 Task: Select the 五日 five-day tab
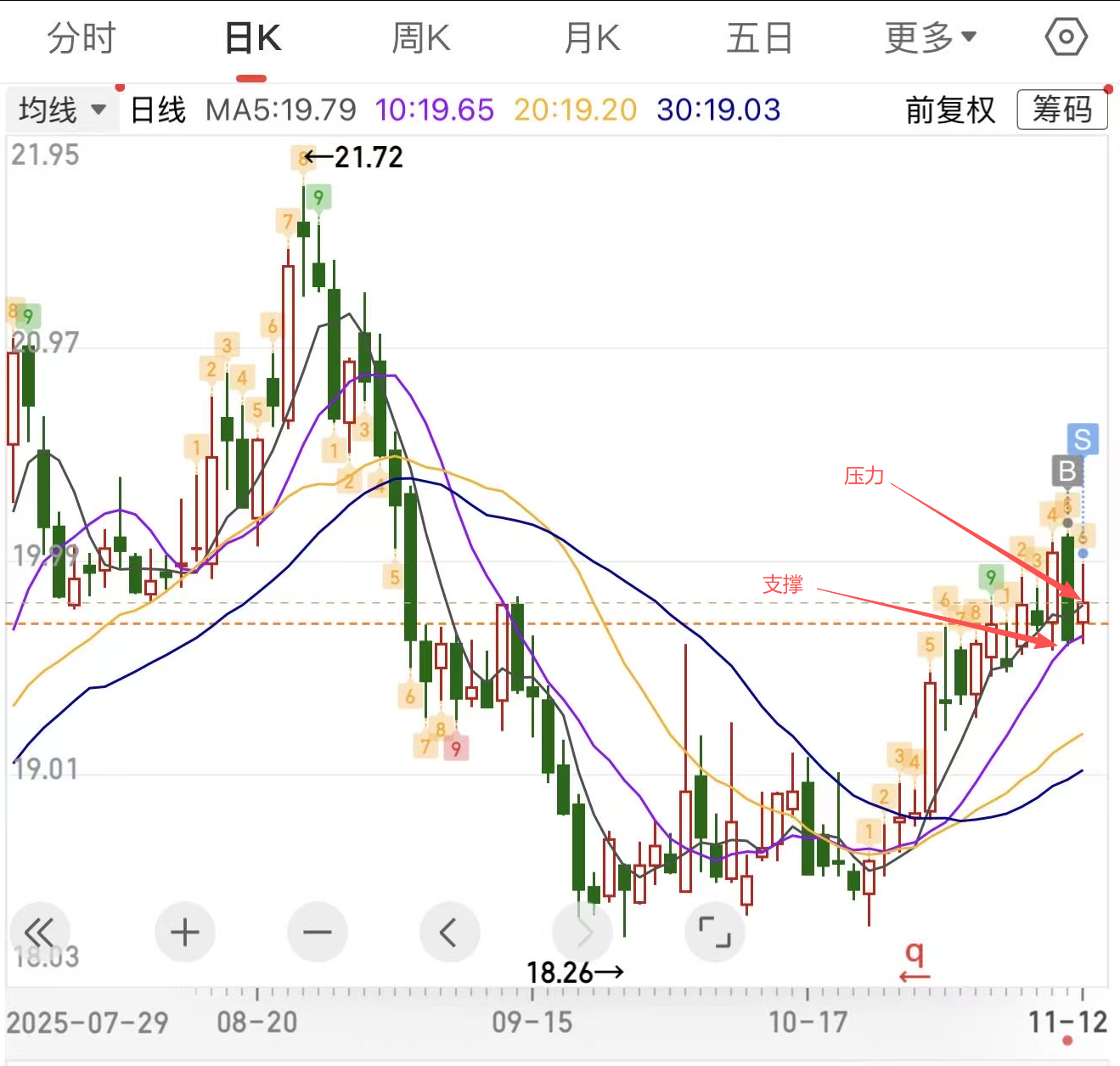(x=759, y=38)
